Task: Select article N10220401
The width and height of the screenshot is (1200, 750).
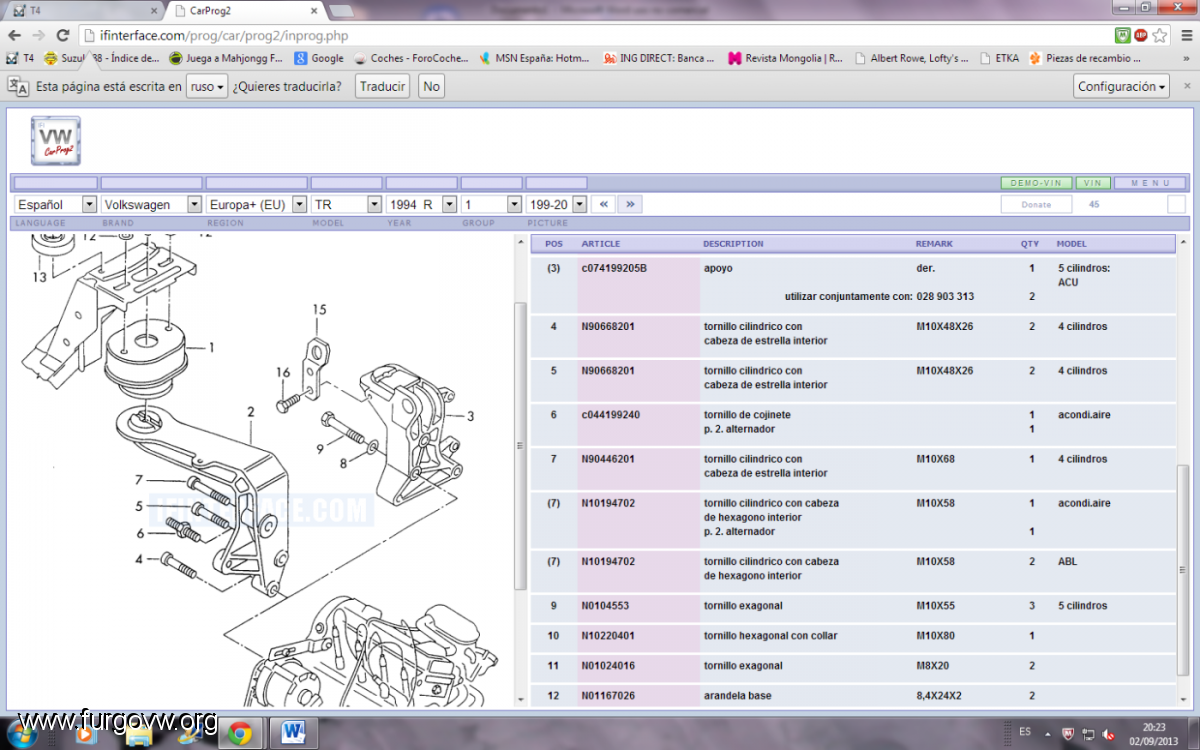Action: click(607, 636)
